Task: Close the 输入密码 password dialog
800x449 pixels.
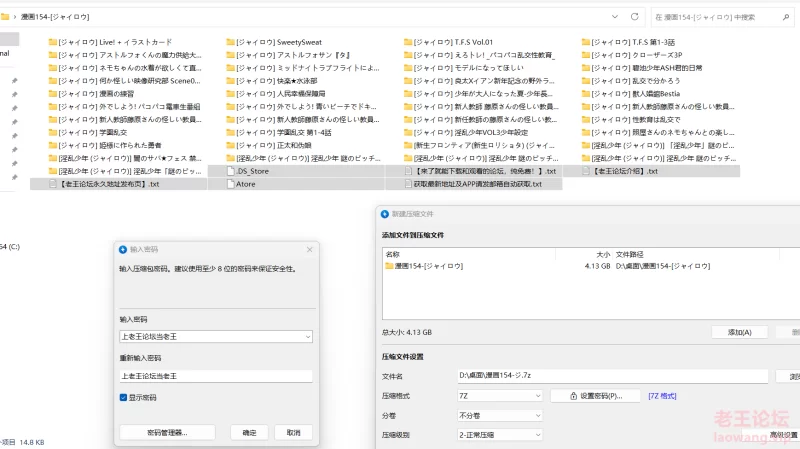Action: tap(309, 250)
